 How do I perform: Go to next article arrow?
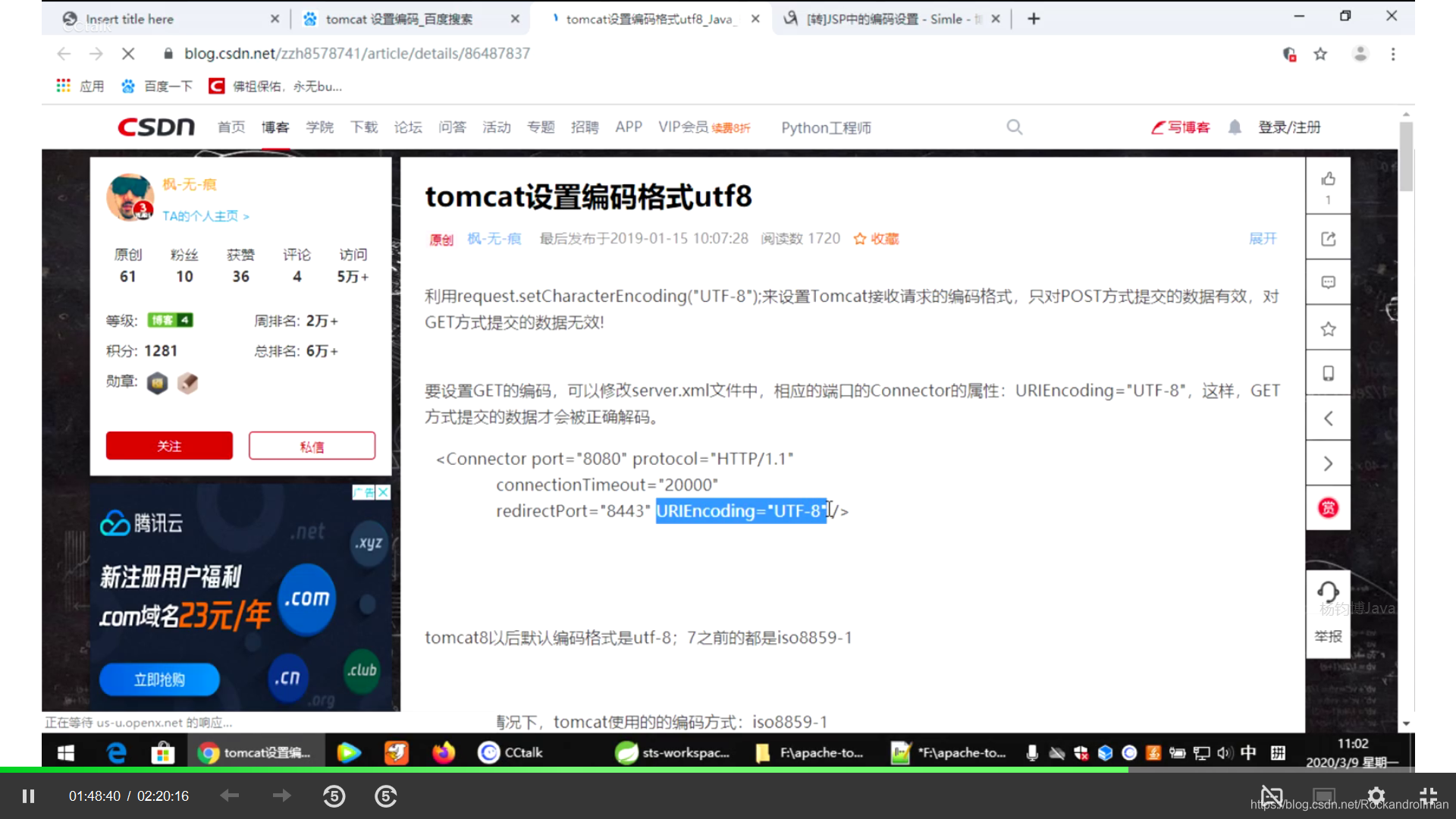1328,463
